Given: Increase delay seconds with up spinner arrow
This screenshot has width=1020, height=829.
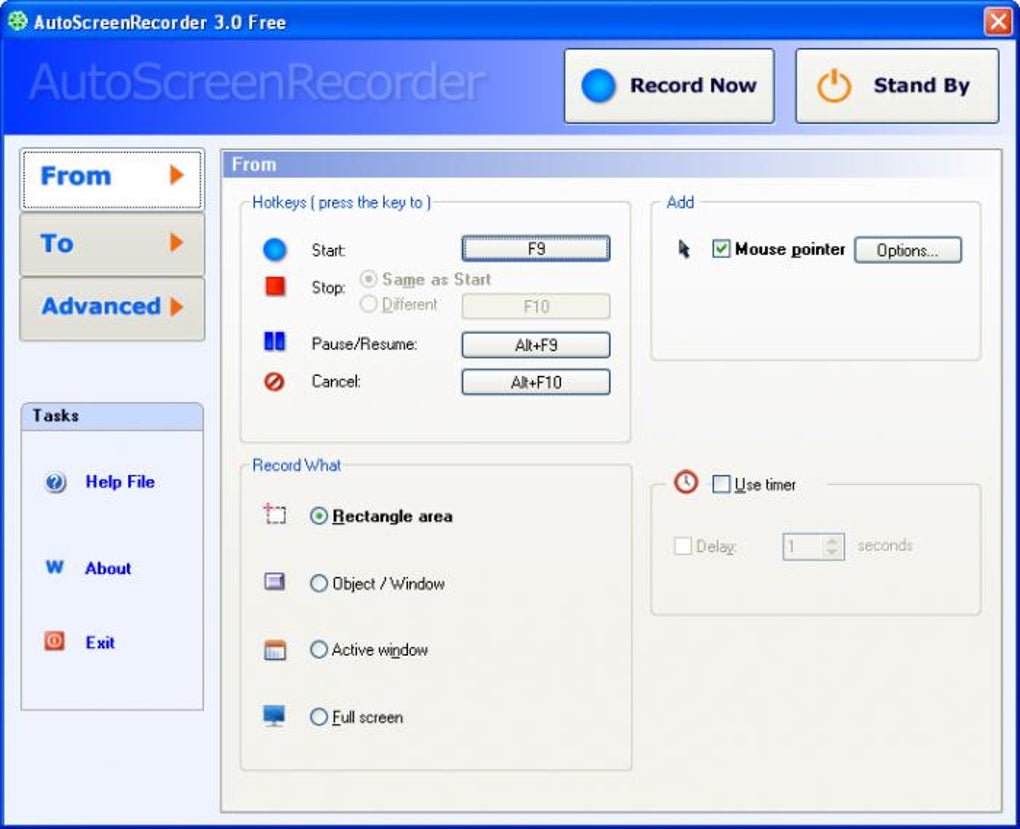Looking at the screenshot, I should (x=831, y=540).
